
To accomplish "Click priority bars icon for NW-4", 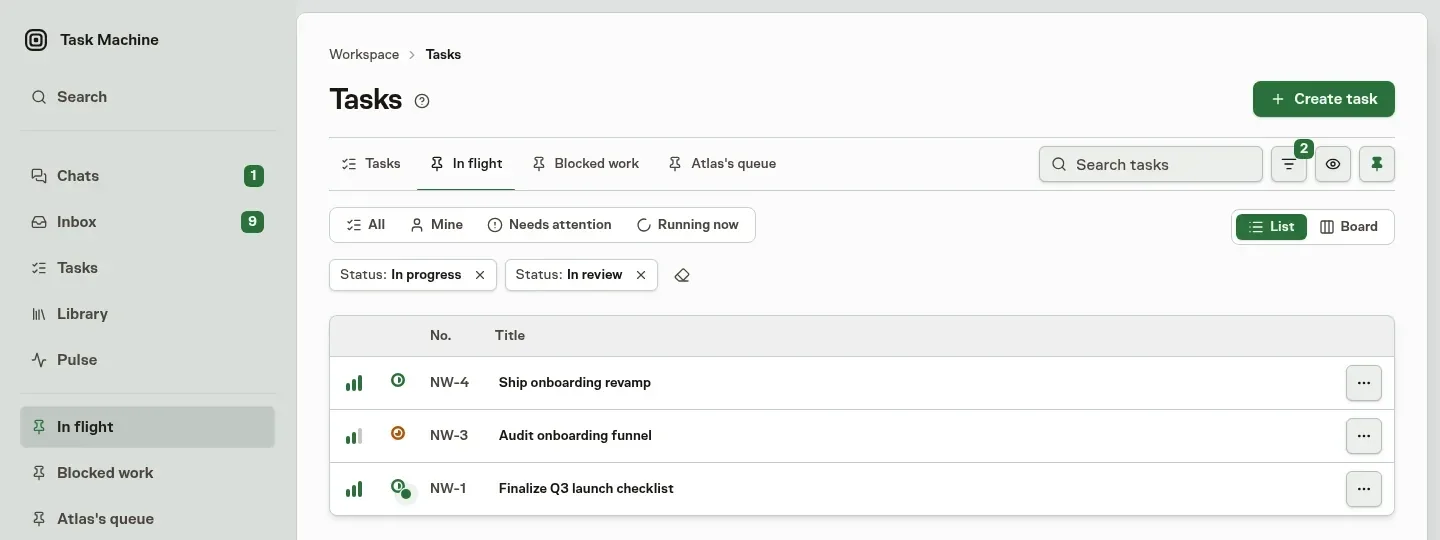I will coord(354,383).
